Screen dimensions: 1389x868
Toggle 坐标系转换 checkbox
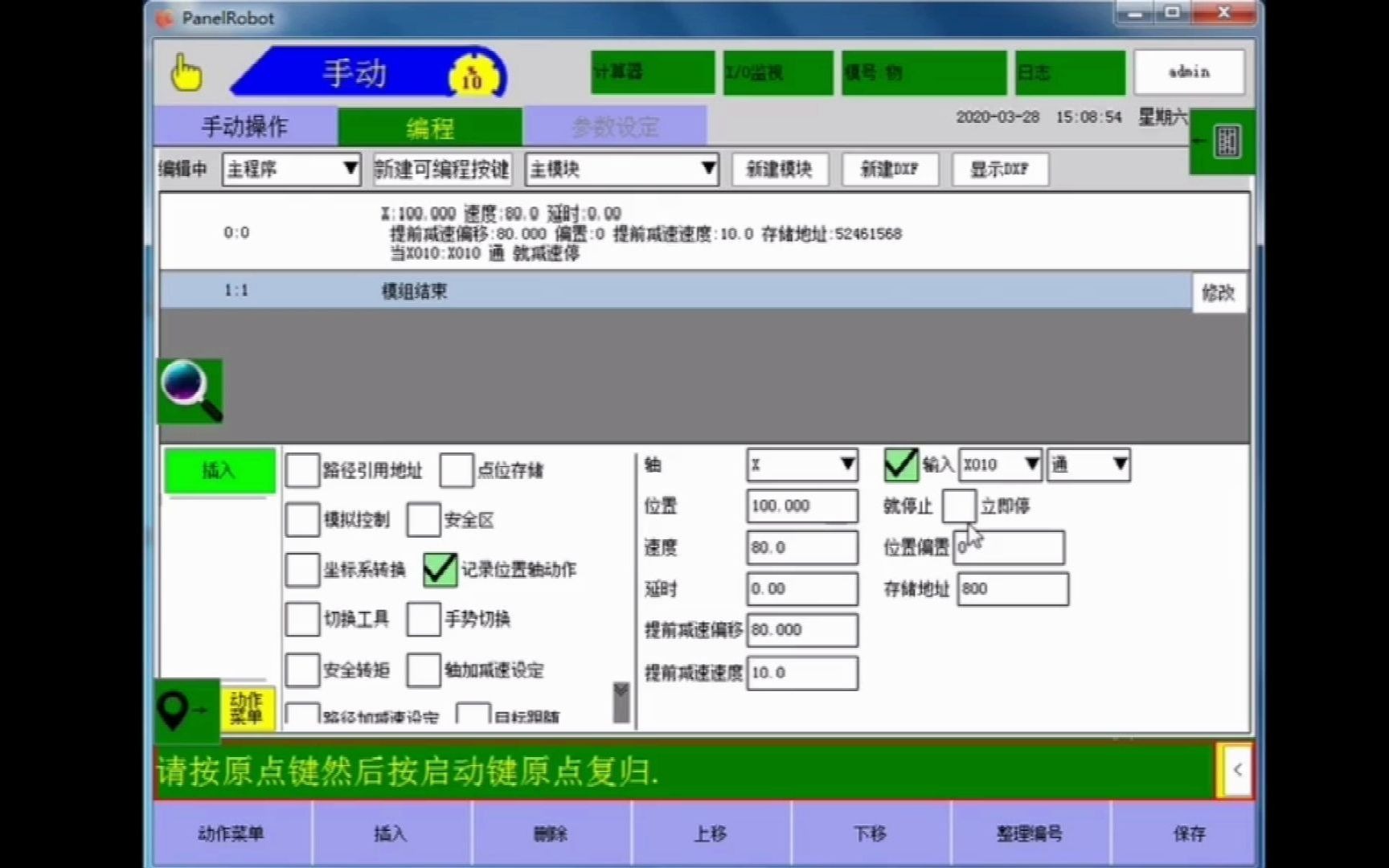tap(302, 569)
